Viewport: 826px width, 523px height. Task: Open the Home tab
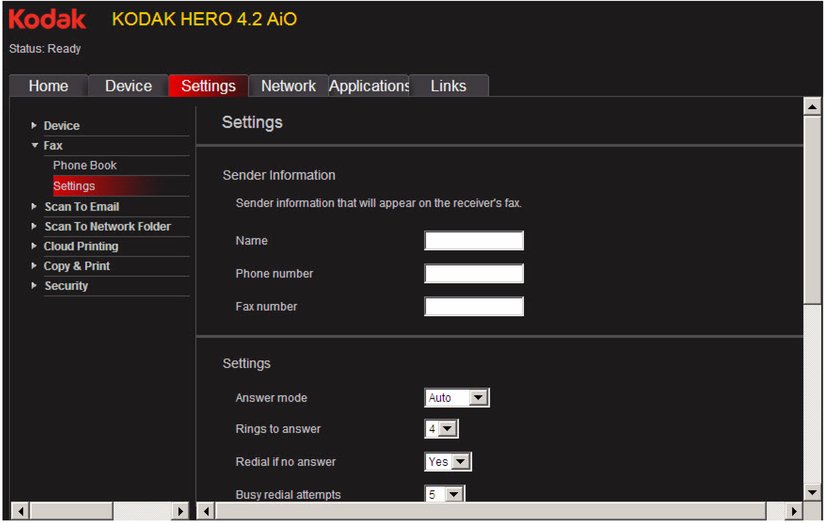tap(48, 86)
